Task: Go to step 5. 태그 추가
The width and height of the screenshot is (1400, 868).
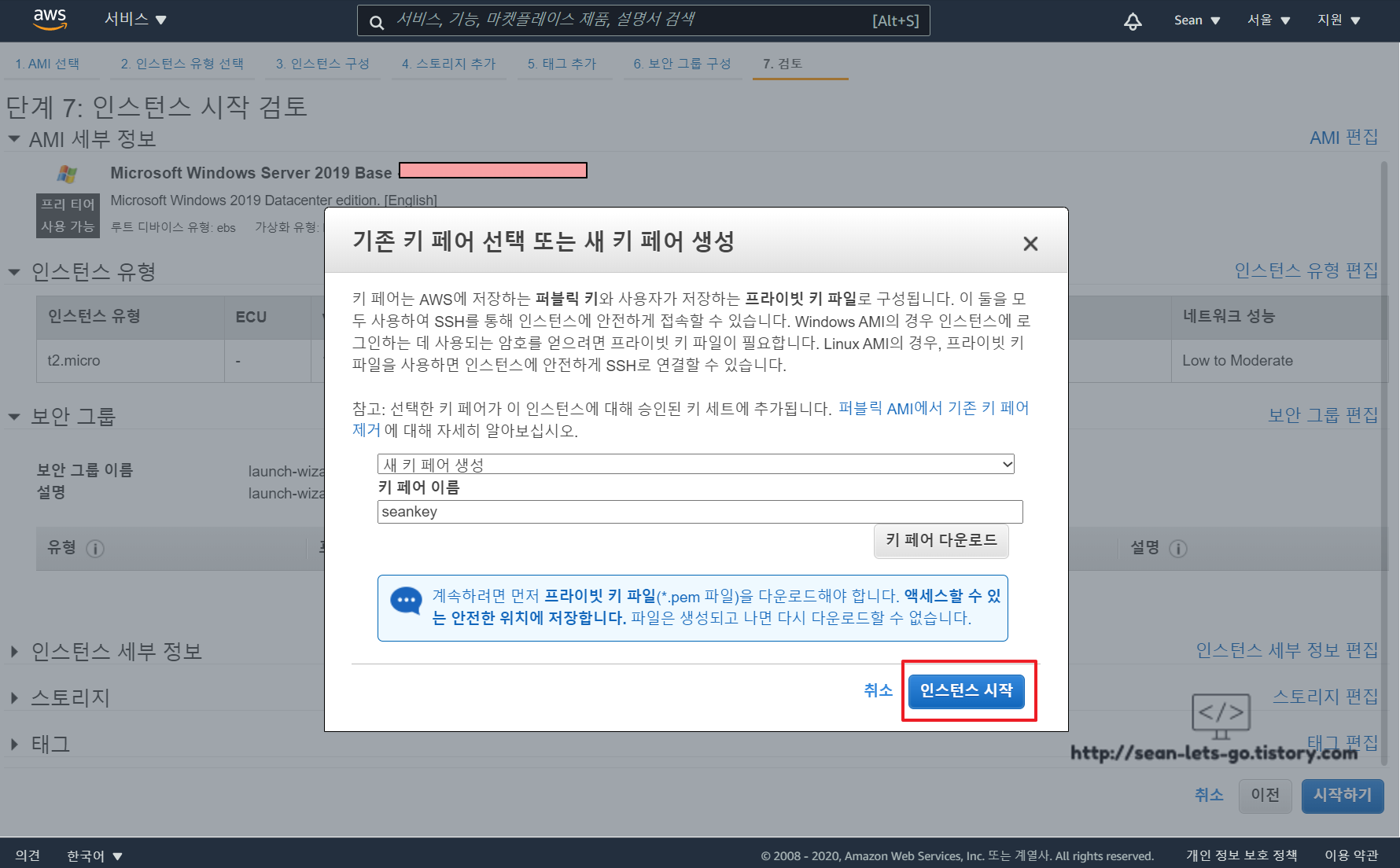Action: coord(562,64)
